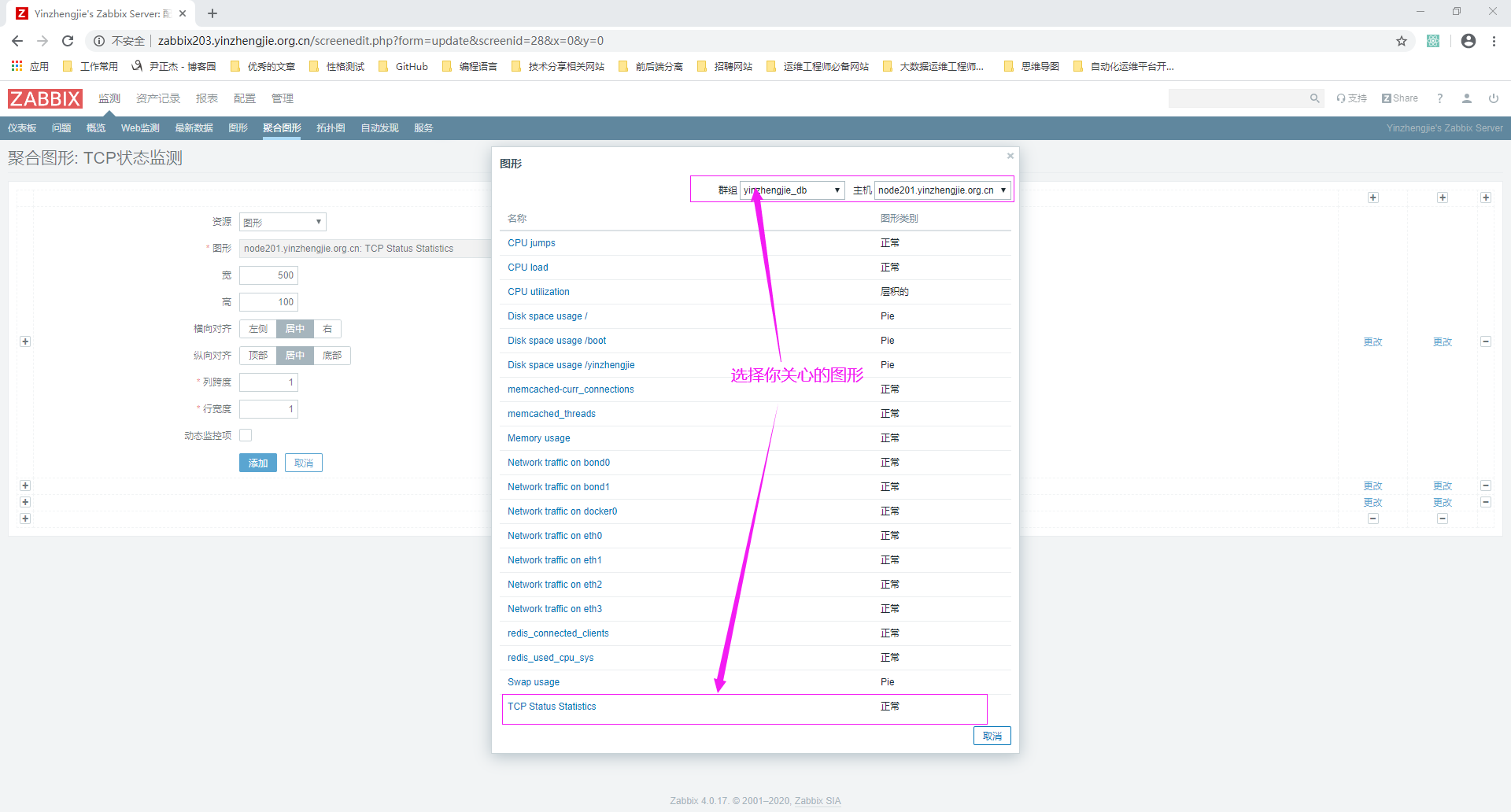
Task: Open the help question mark icon
Action: (1439, 98)
